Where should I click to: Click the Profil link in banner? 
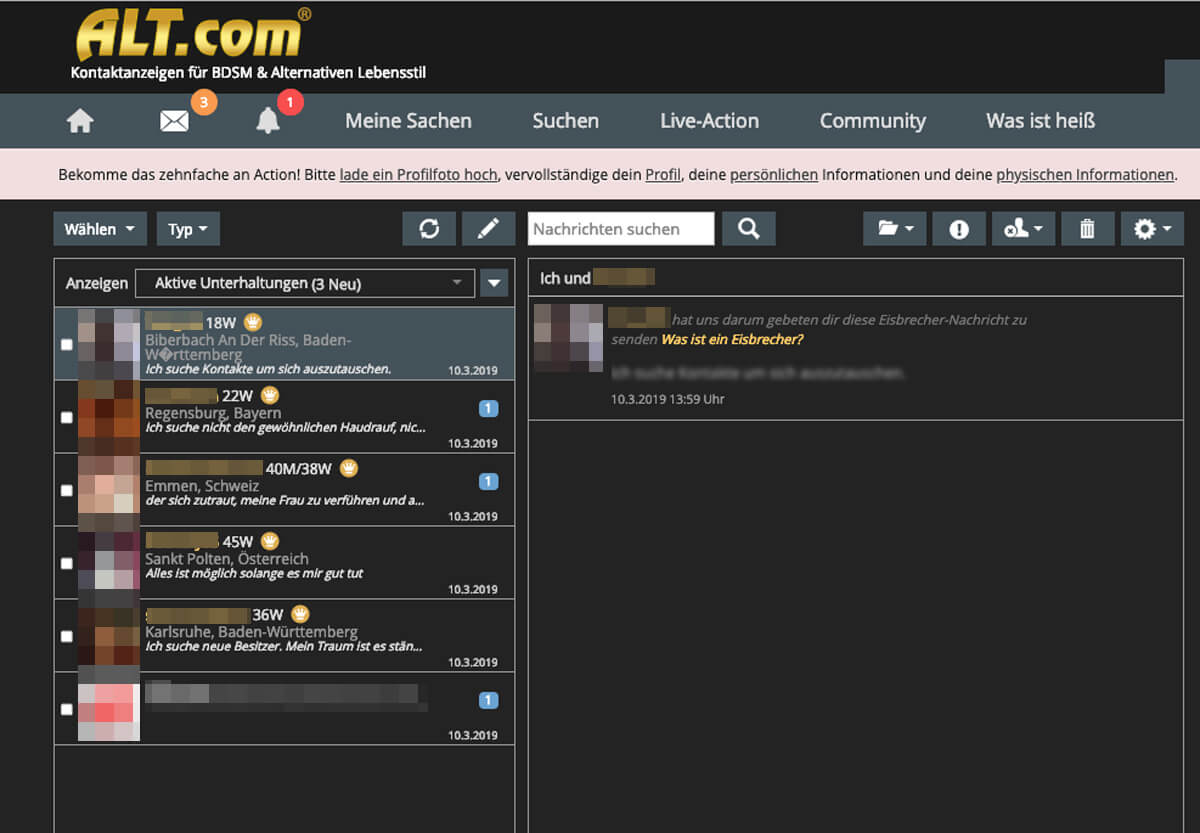tap(663, 174)
